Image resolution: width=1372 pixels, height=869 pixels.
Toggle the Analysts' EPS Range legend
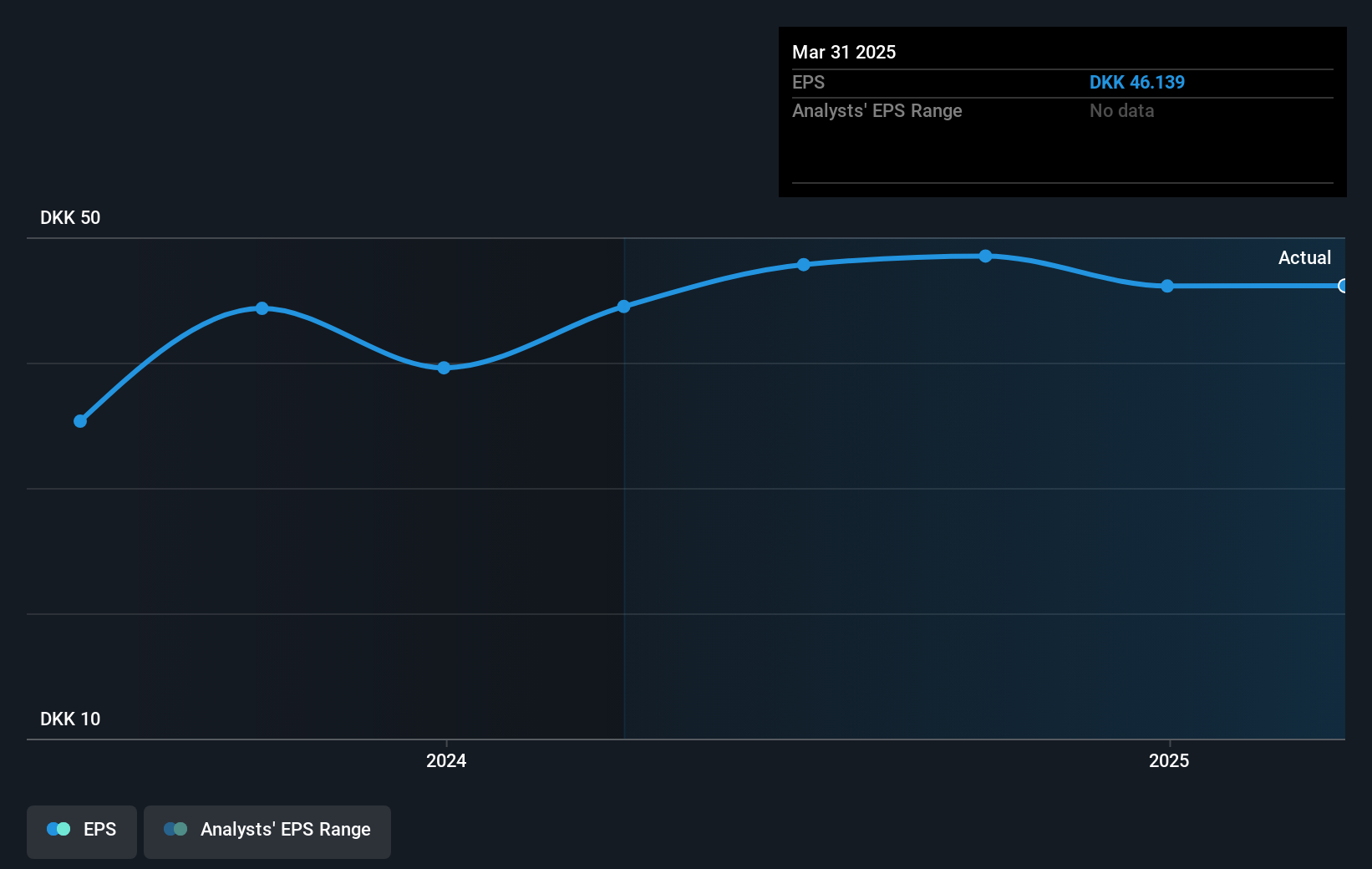point(267,831)
